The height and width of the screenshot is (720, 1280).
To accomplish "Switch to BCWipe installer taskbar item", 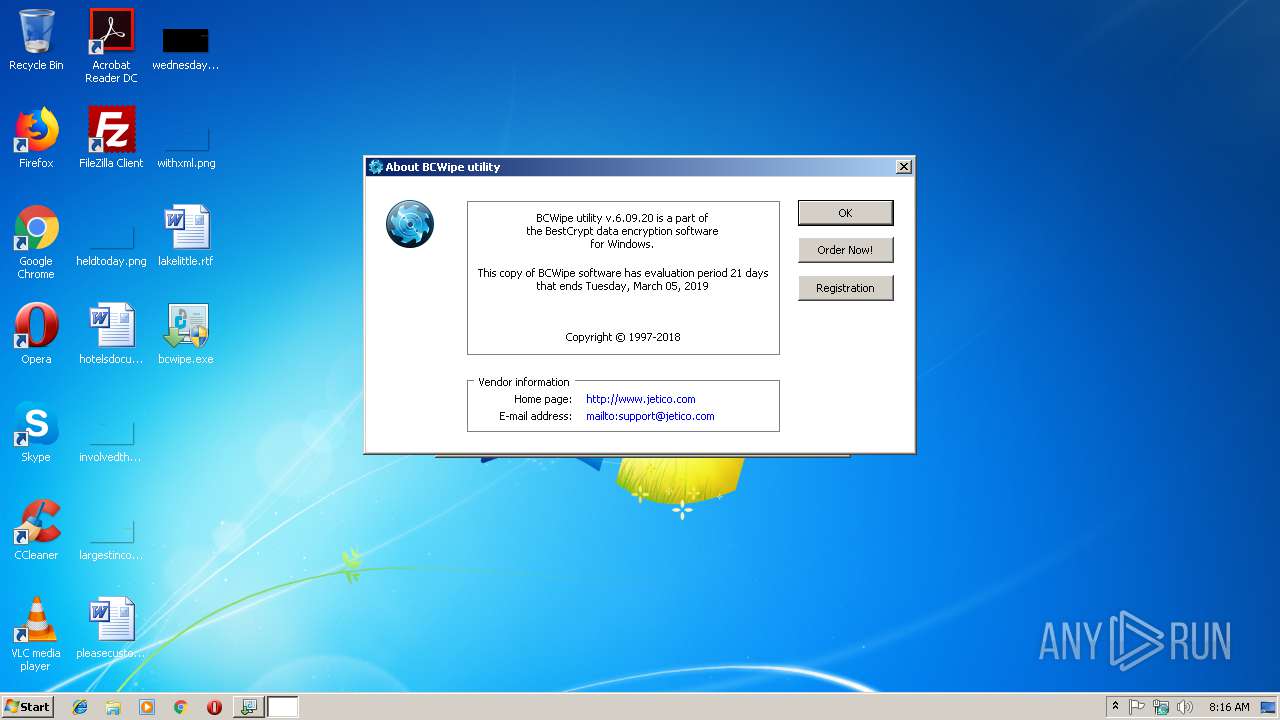I will [248, 707].
